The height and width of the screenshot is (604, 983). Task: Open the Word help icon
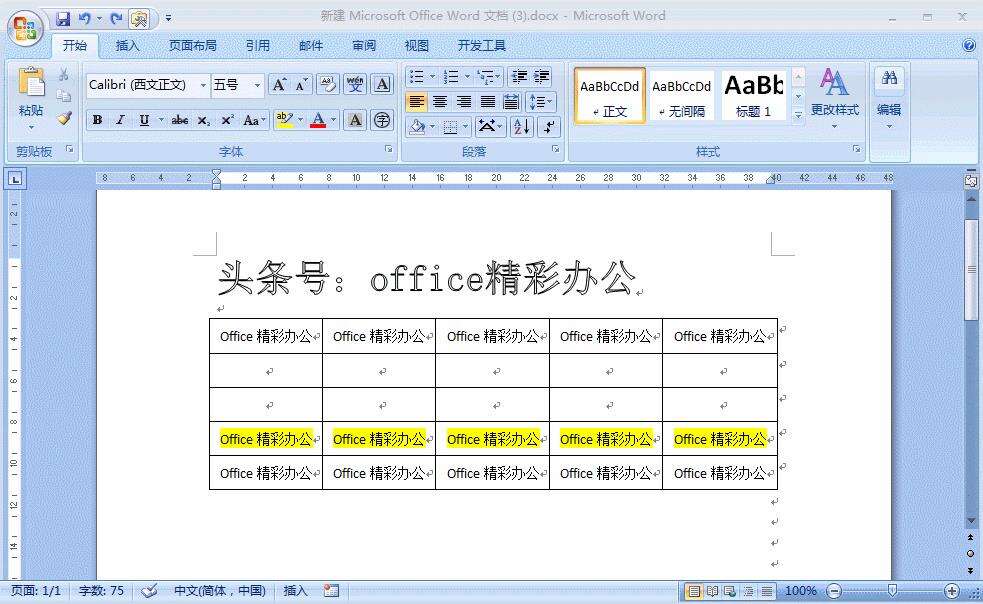tap(969, 45)
